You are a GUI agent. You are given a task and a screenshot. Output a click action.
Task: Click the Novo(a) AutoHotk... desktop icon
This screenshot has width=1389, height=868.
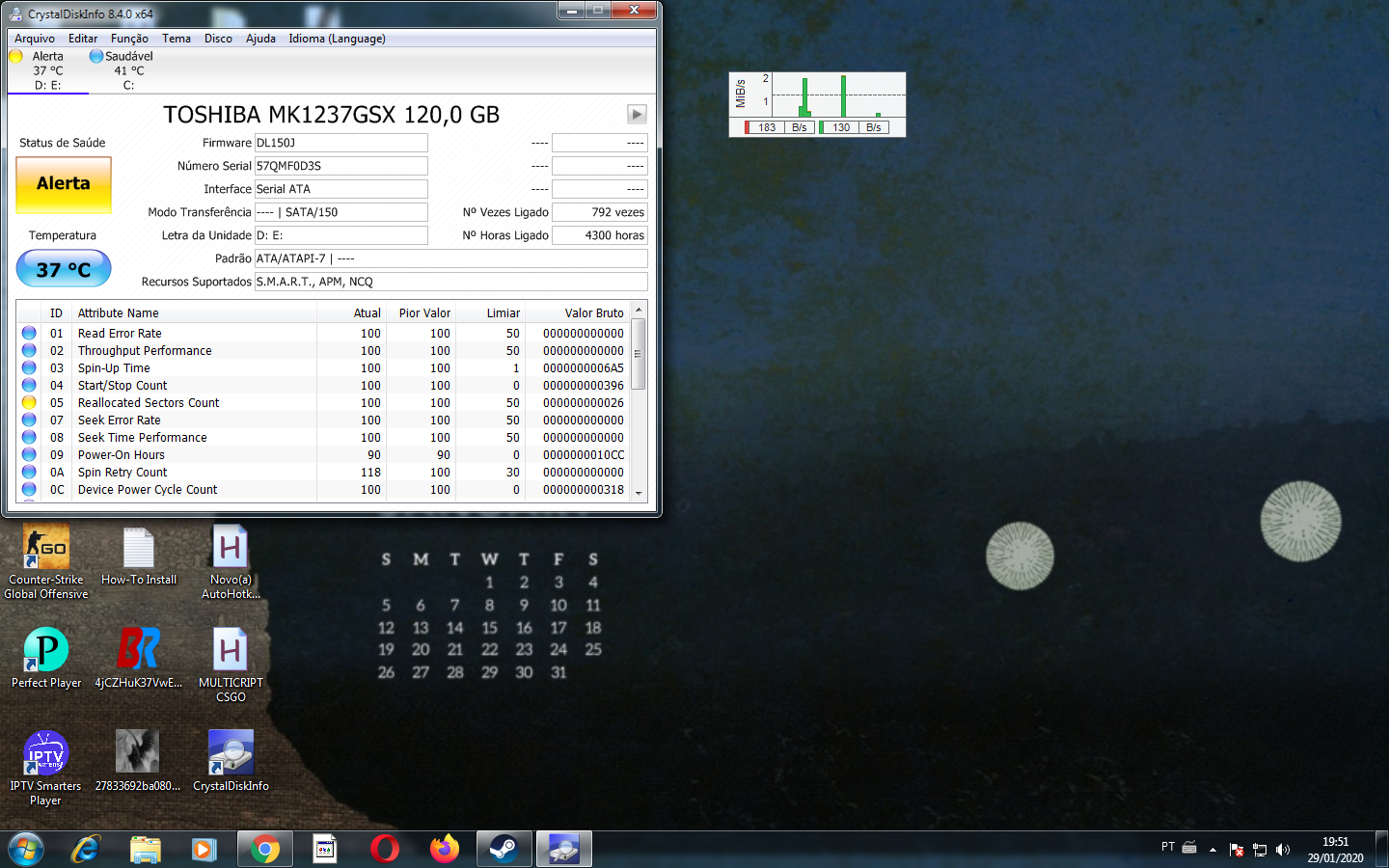point(231,561)
